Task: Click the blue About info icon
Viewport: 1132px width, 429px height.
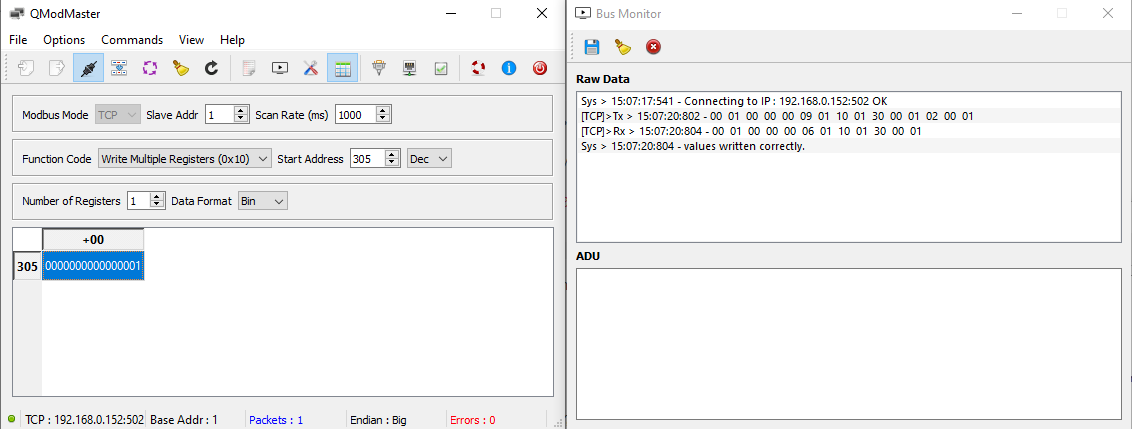Action: pyautogui.click(x=509, y=68)
